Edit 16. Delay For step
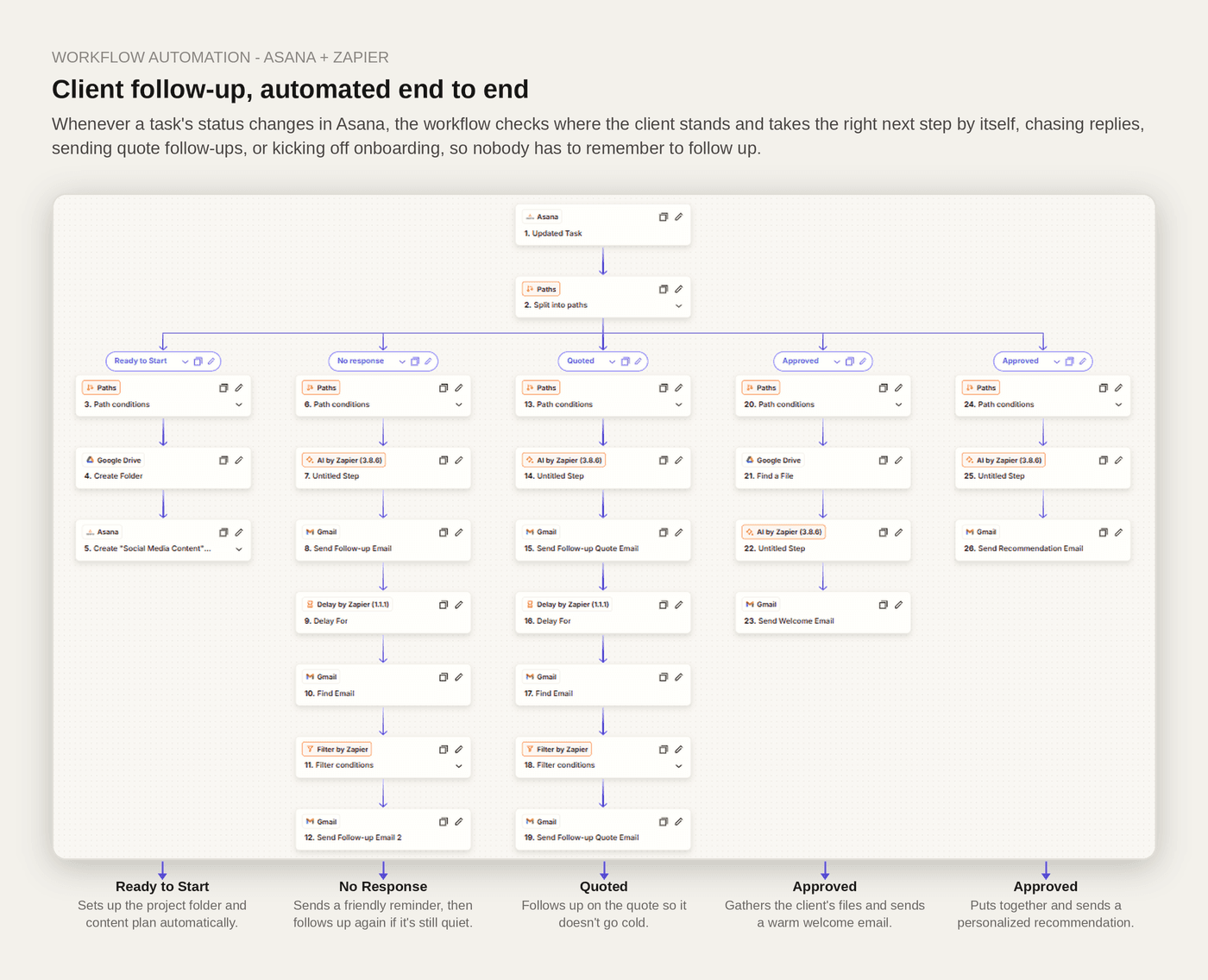The width and height of the screenshot is (1208, 980). 679,605
